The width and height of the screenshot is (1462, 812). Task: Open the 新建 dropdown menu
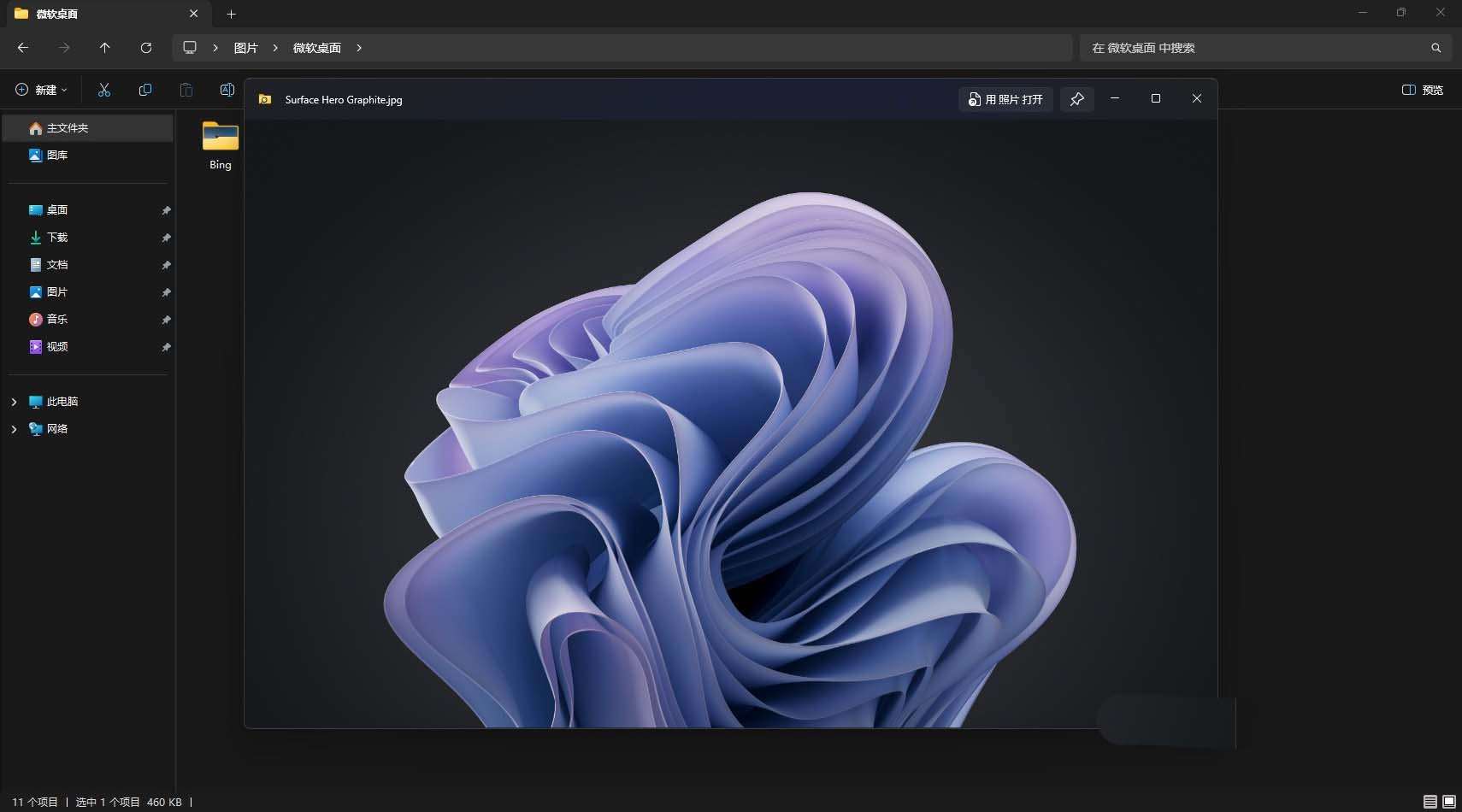(x=41, y=90)
